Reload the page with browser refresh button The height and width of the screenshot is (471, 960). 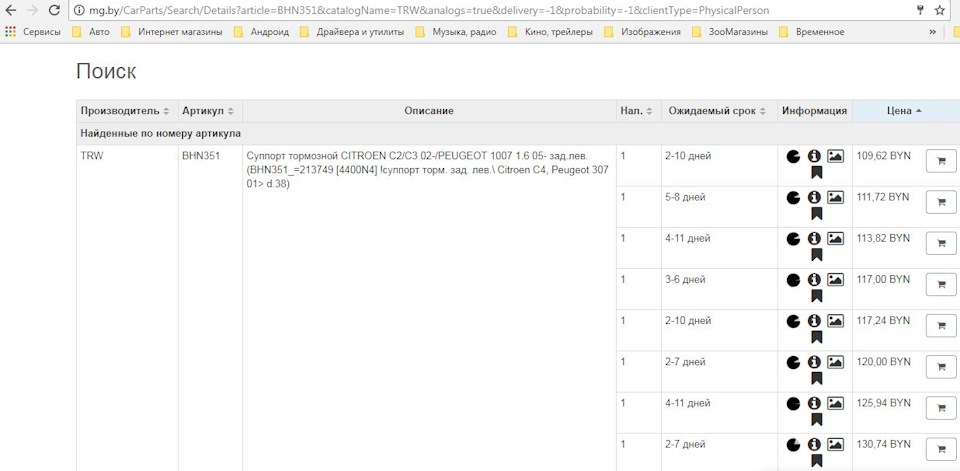click(x=54, y=10)
